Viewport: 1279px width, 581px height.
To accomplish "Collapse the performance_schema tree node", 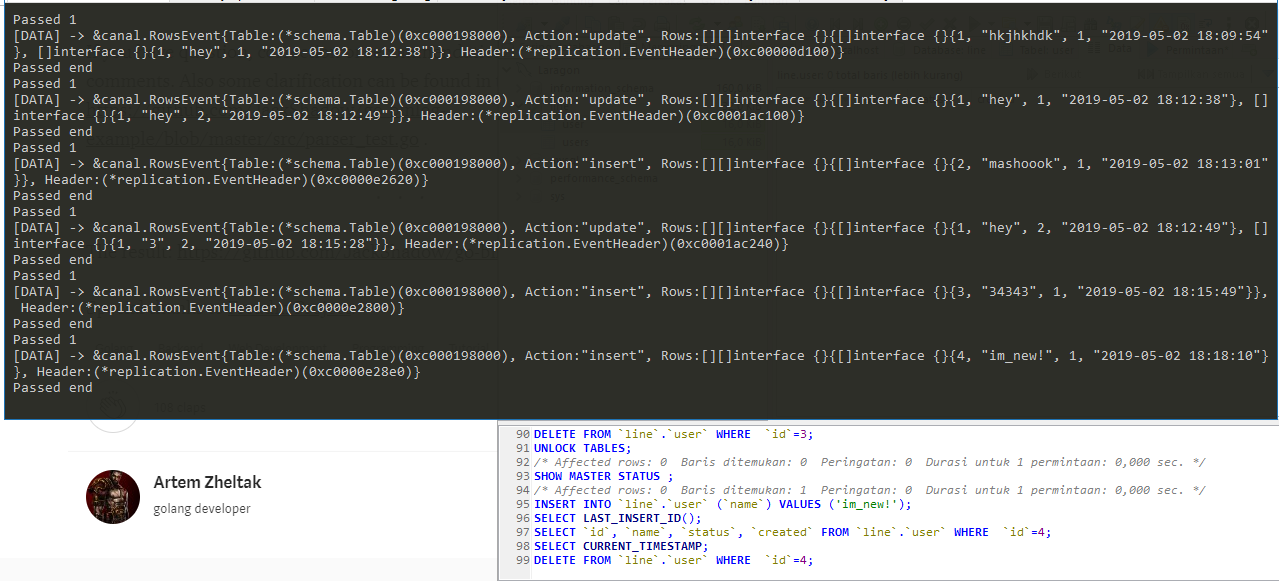I will click(x=517, y=177).
